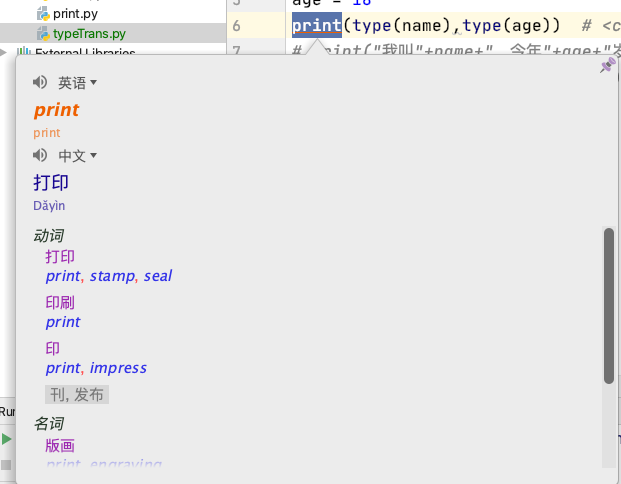Click 动词 part-of-speech label
Screen dimensions: 621x484
tap(49, 236)
